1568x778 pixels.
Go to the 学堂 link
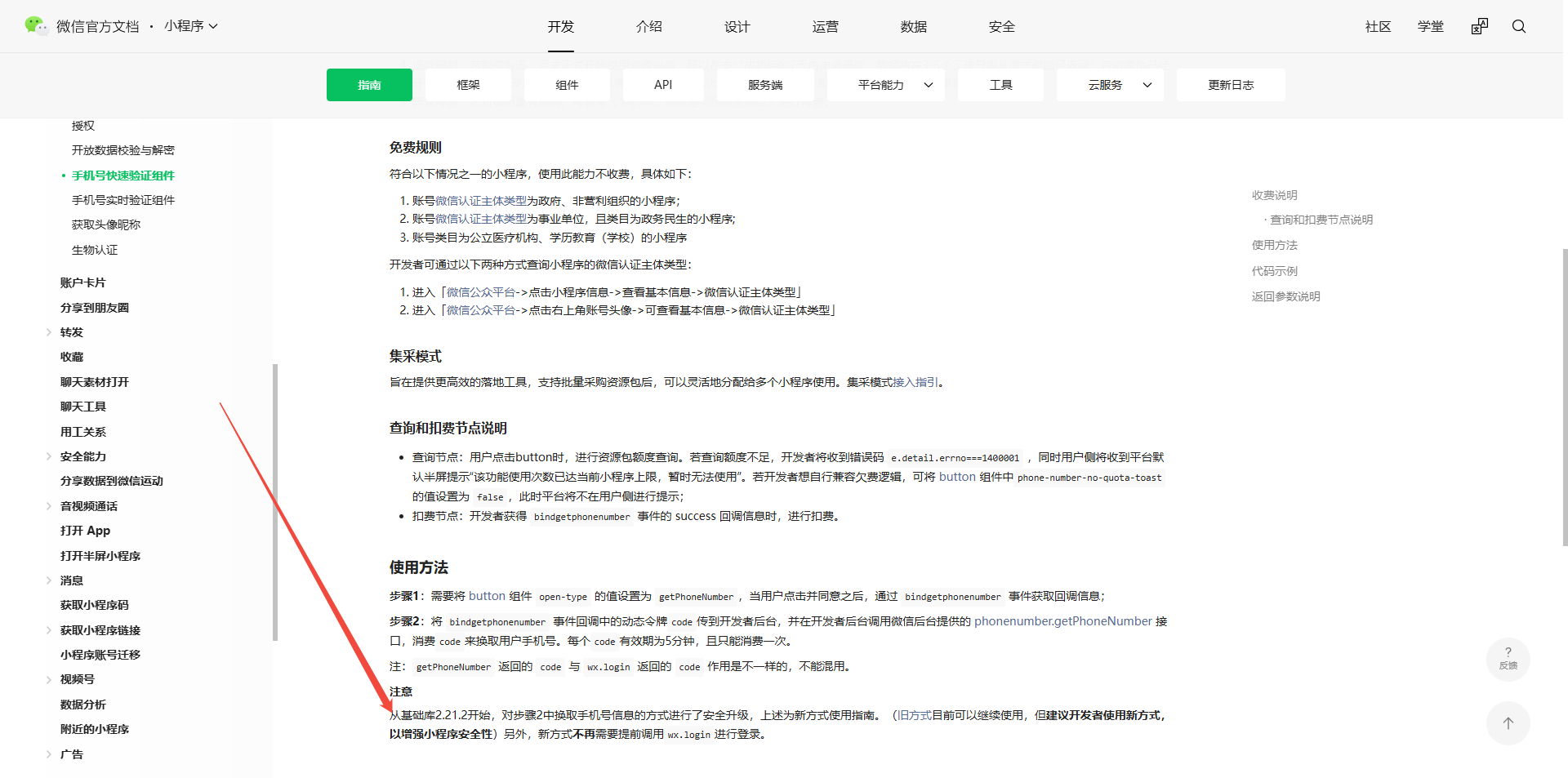[1431, 26]
